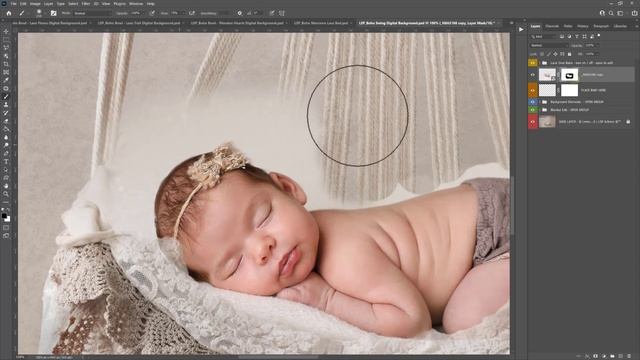The width and height of the screenshot is (640, 360).
Task: Click the Search icon at top right
Action: click(611, 13)
